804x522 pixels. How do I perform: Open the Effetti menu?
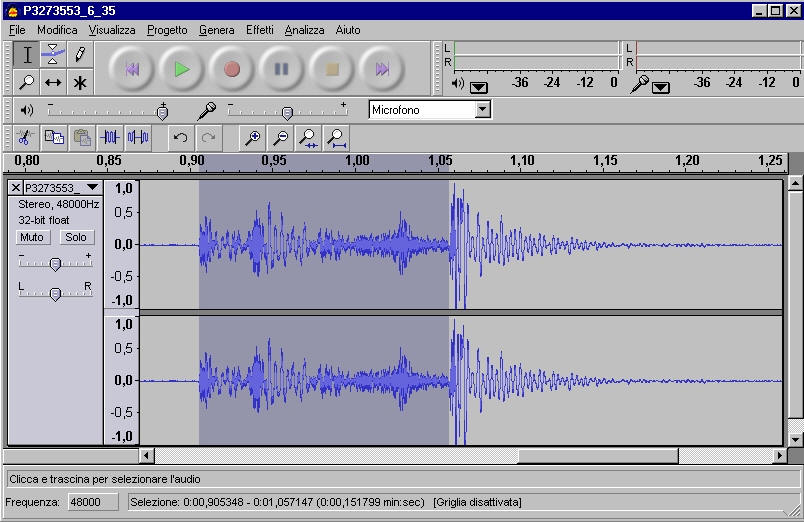tap(259, 30)
